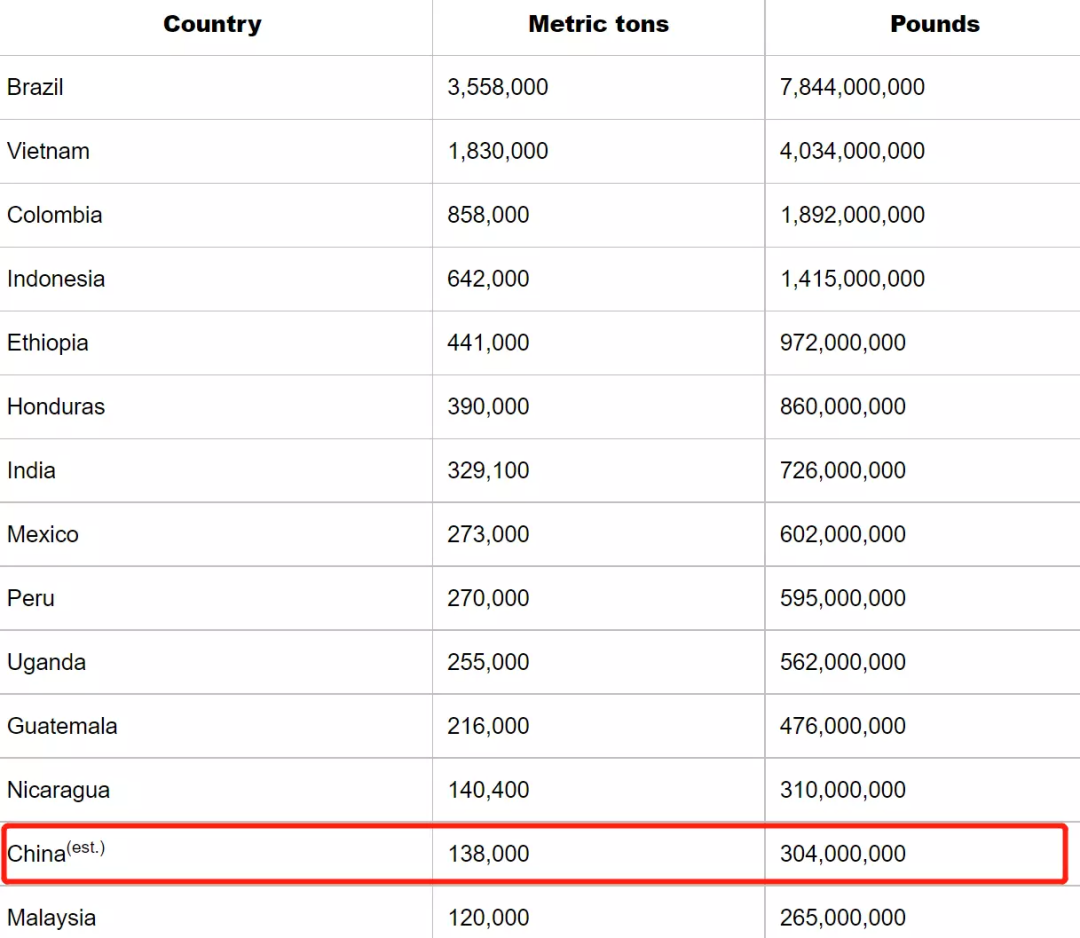The image size is (1080, 938).
Task: Click Nicaragua's pounds value 310,000,000
Action: tap(843, 790)
